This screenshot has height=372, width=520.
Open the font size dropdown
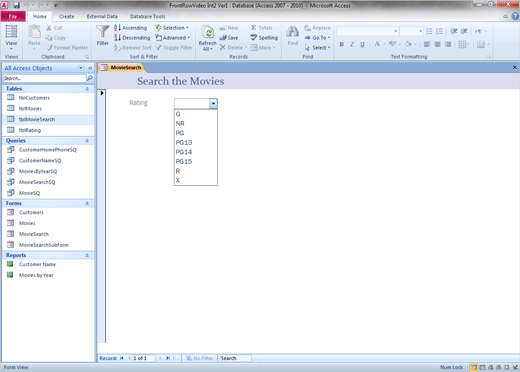tap(421, 31)
